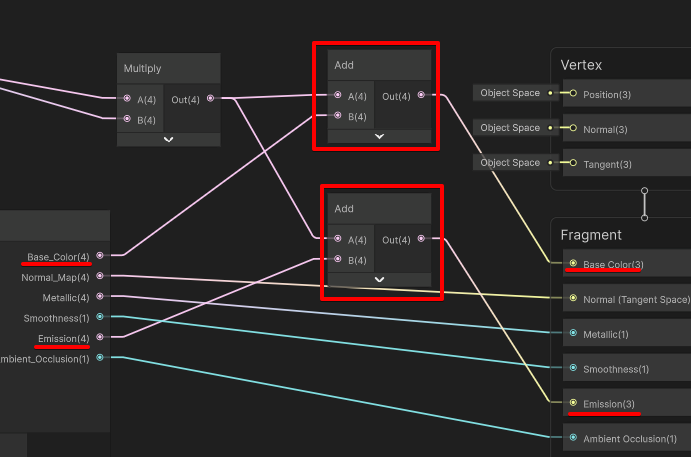Collapse the lower Add node using chevron
Screen dimensions: 691x457
point(379,280)
